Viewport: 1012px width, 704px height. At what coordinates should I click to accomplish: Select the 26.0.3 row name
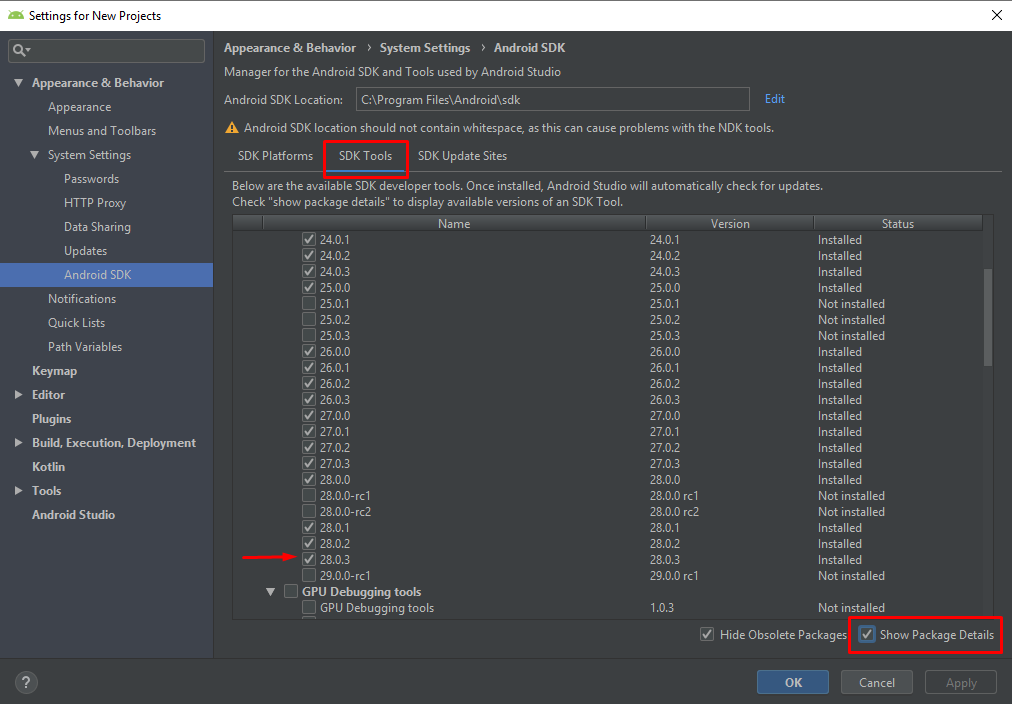[335, 399]
